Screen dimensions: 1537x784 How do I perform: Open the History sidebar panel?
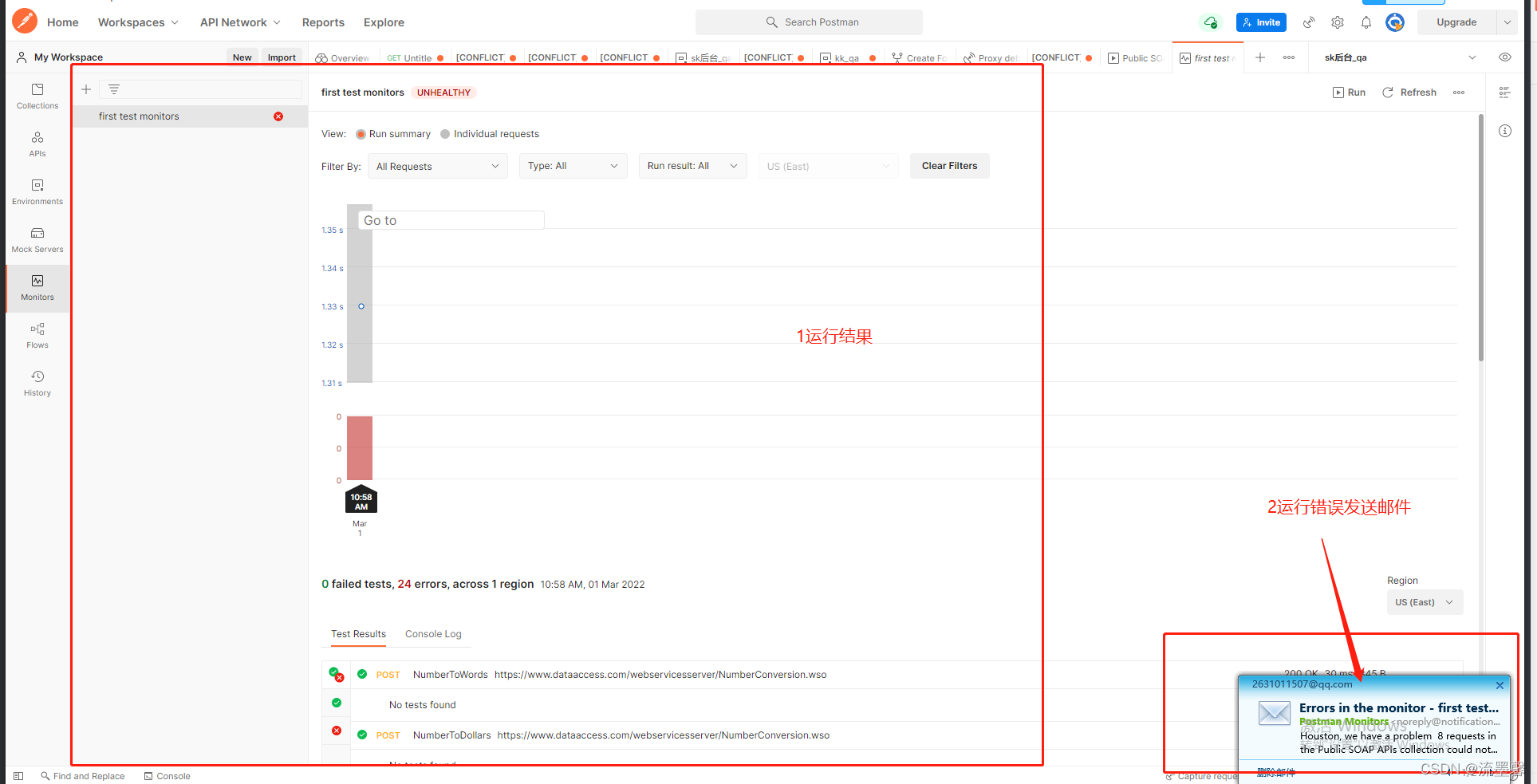pos(37,383)
